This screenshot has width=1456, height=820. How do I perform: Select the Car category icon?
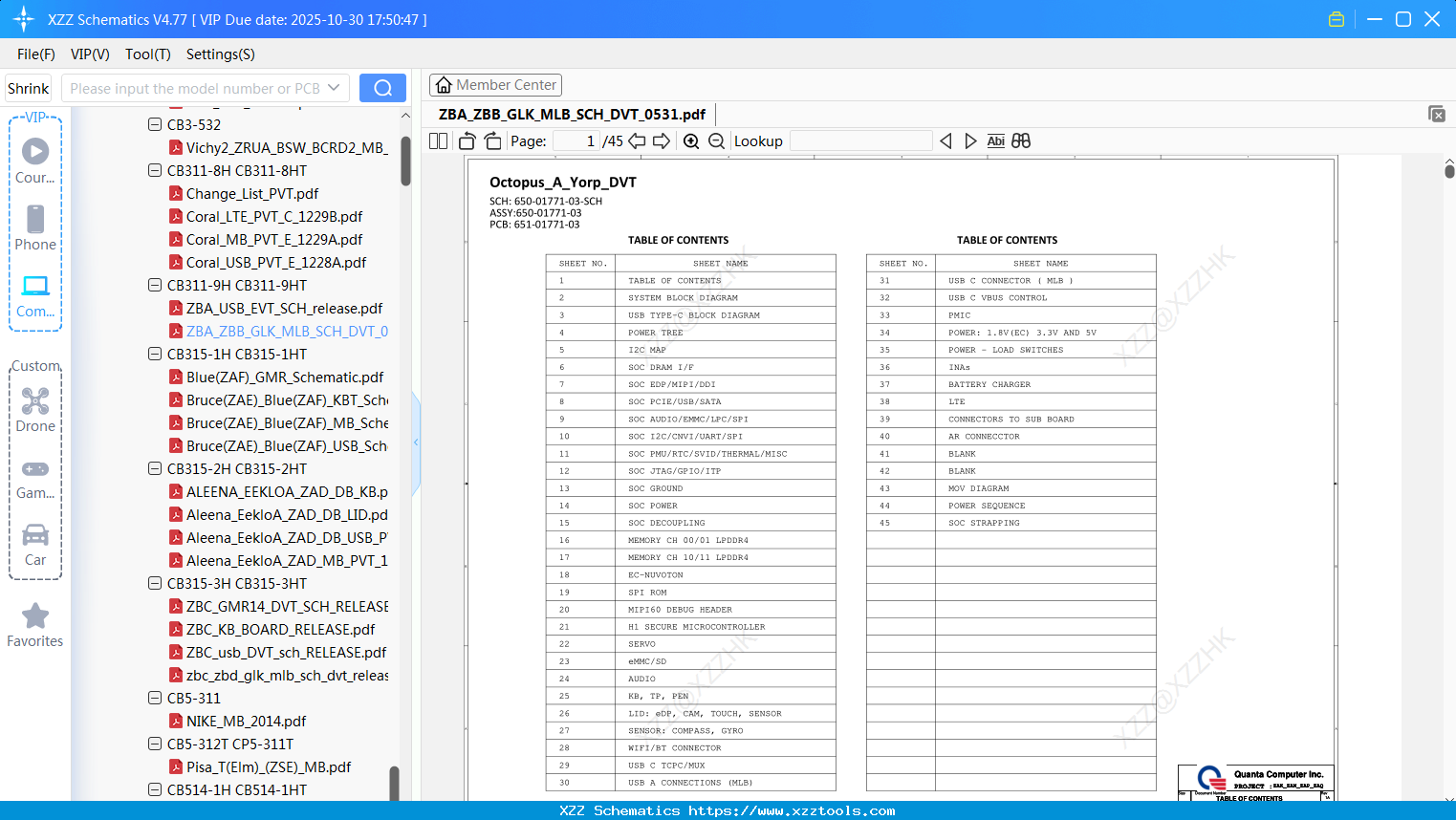pyautogui.click(x=35, y=545)
